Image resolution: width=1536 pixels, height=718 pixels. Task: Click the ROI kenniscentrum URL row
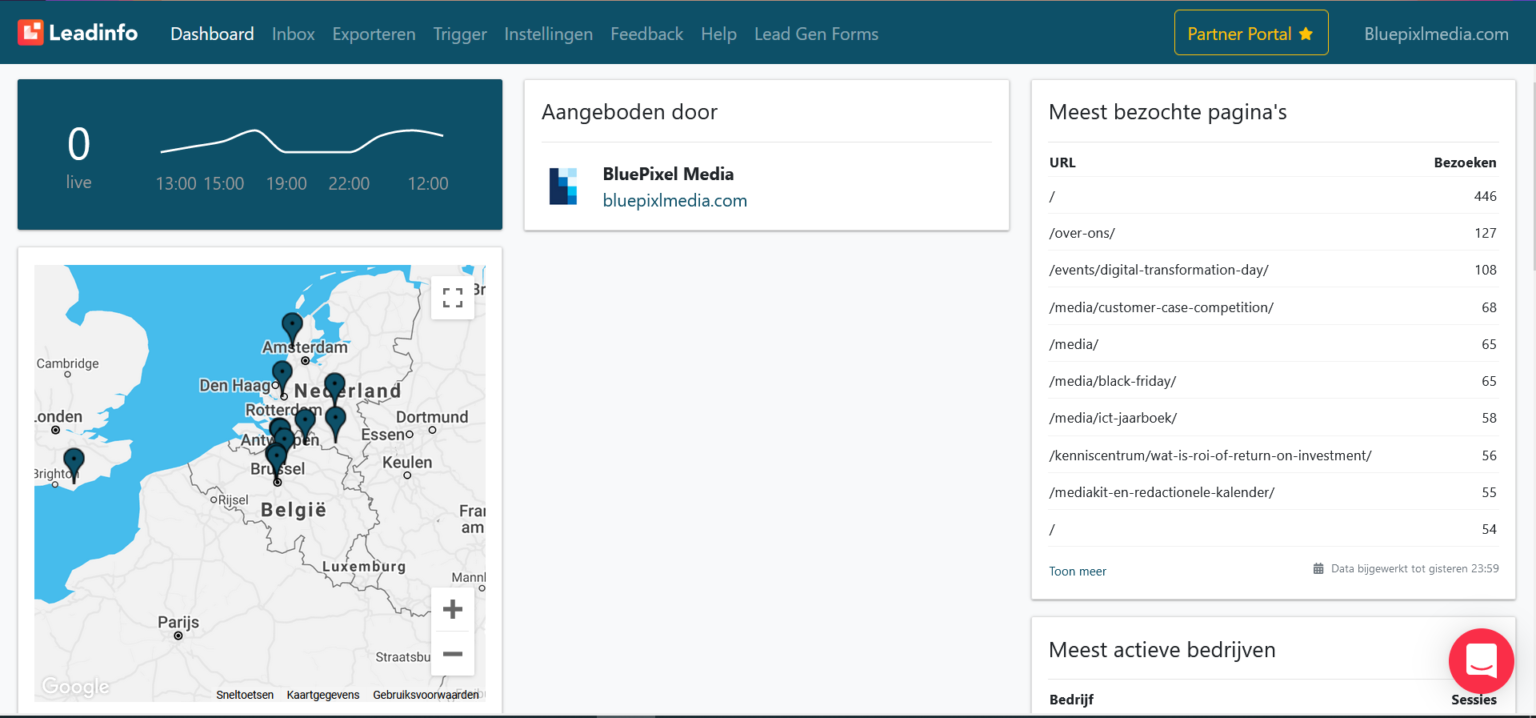point(1273,455)
